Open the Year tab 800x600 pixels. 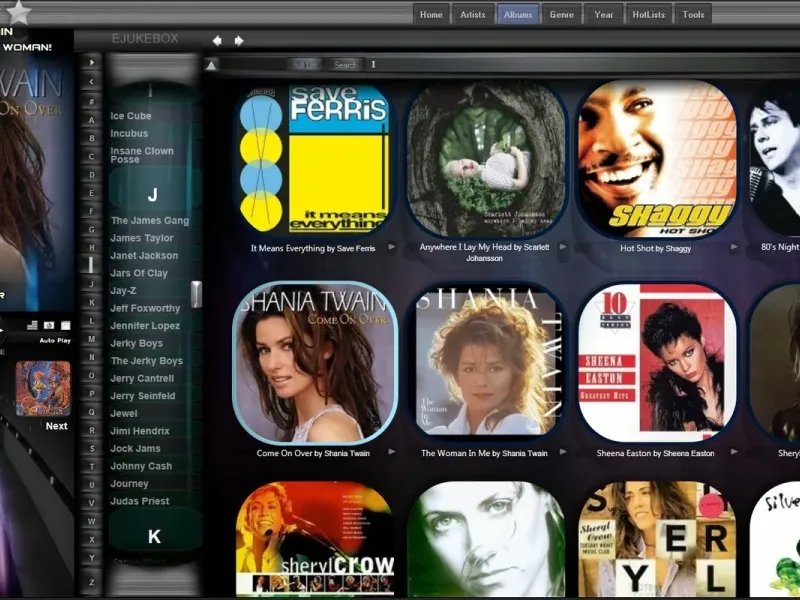(x=604, y=14)
